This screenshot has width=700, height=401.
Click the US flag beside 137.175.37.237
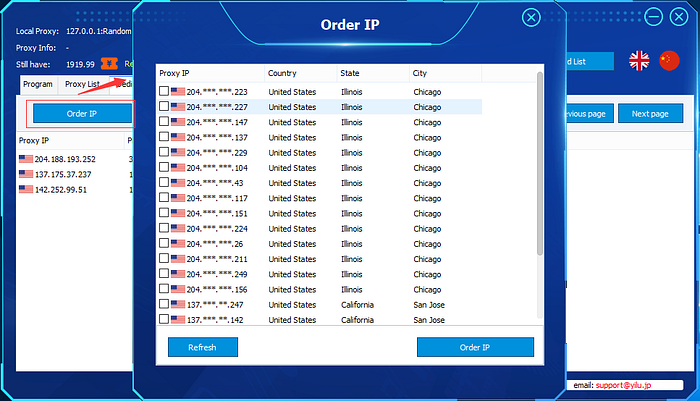pyautogui.click(x=26, y=174)
